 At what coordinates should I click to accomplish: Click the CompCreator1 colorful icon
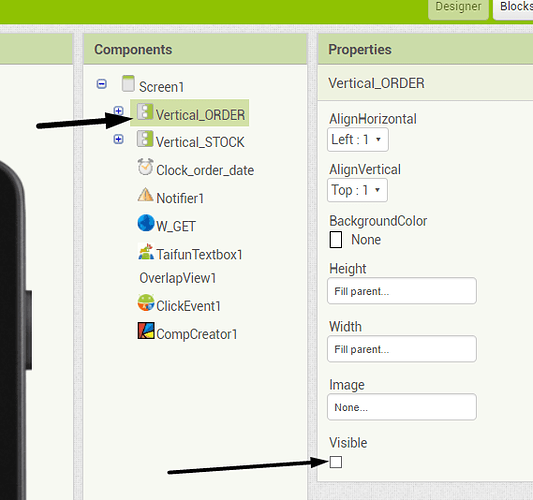(146, 331)
